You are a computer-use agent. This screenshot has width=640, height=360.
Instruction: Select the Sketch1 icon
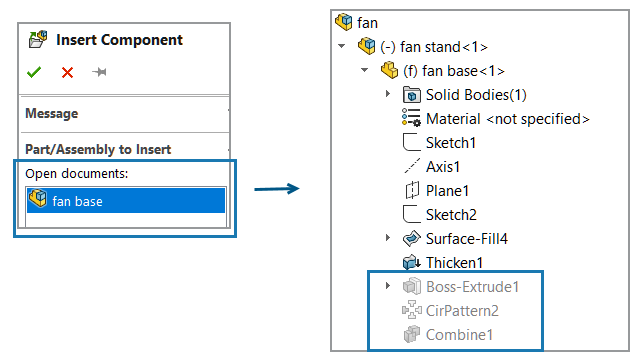[411, 142]
